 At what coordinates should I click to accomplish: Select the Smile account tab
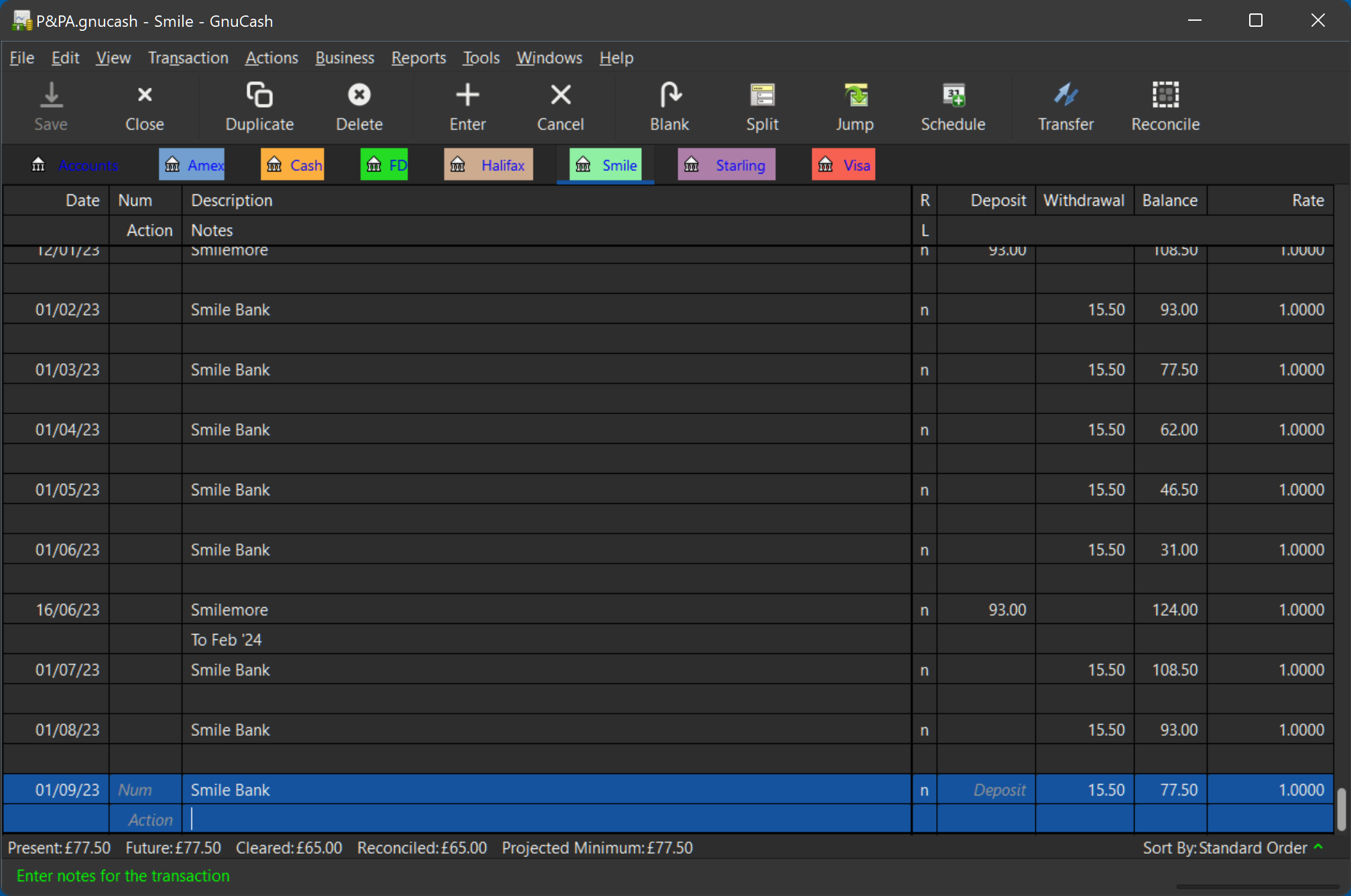(x=606, y=165)
